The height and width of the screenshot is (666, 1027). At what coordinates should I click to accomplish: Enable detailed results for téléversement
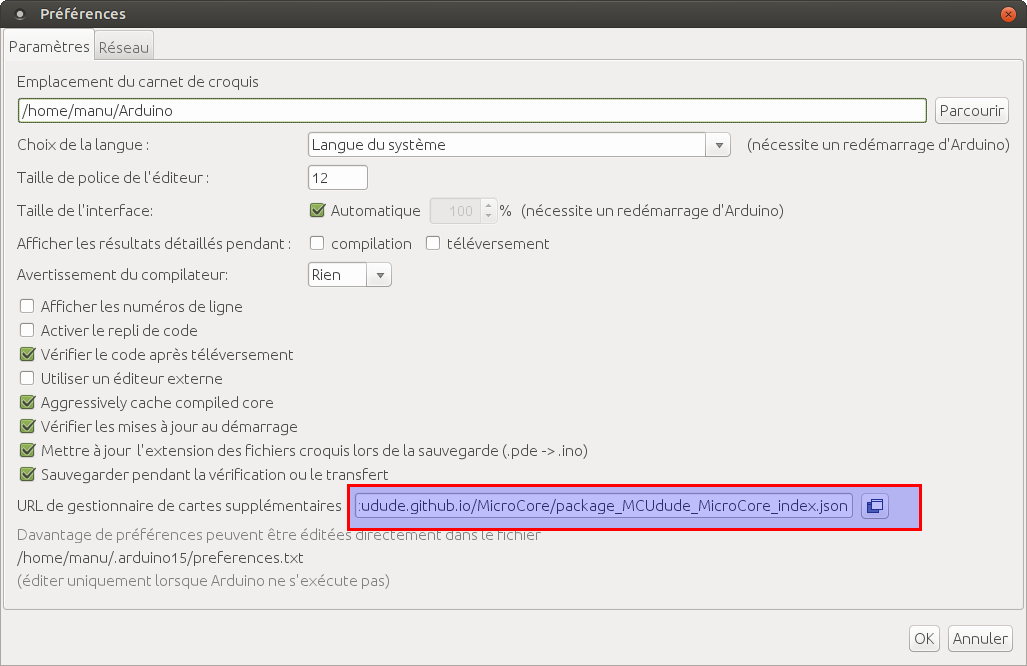[x=433, y=243]
